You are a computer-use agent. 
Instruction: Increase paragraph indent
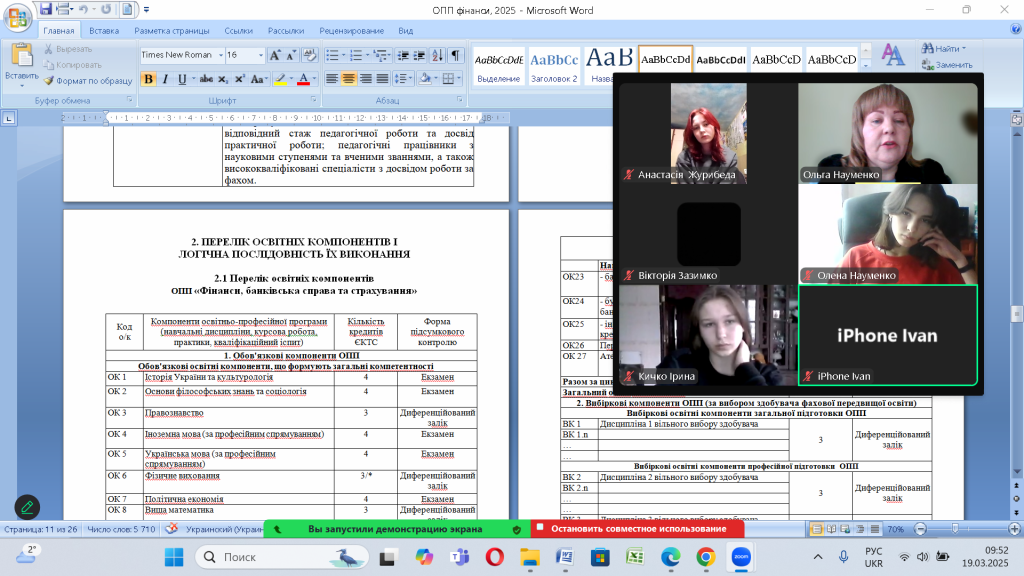pyautogui.click(x=419, y=56)
